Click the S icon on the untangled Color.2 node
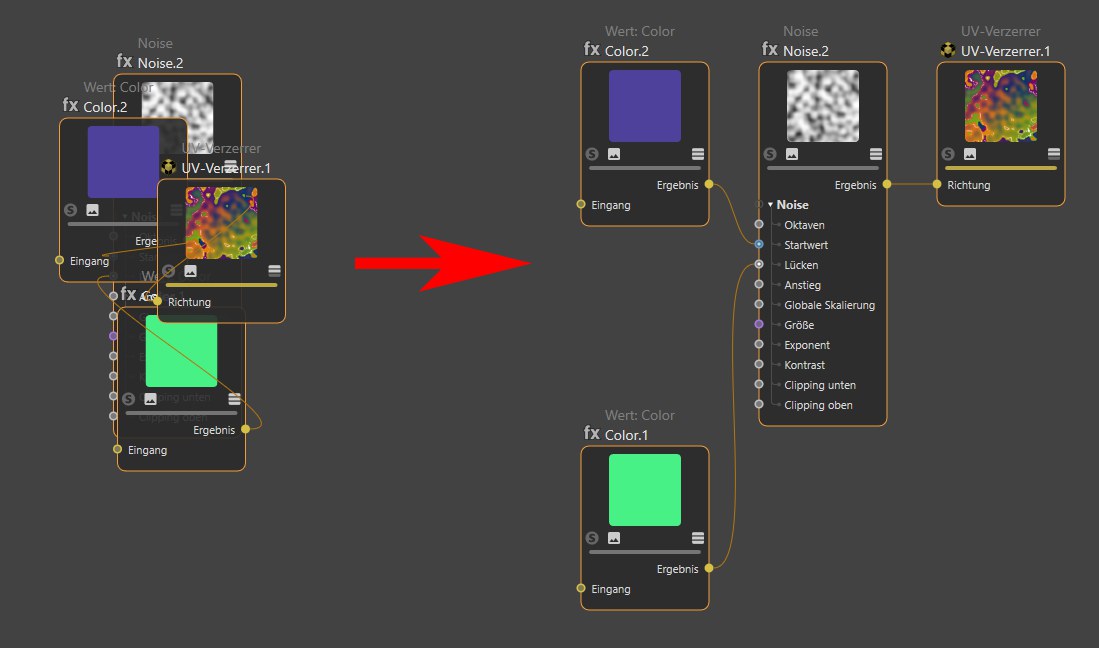The width and height of the screenshot is (1099, 648). (592, 154)
